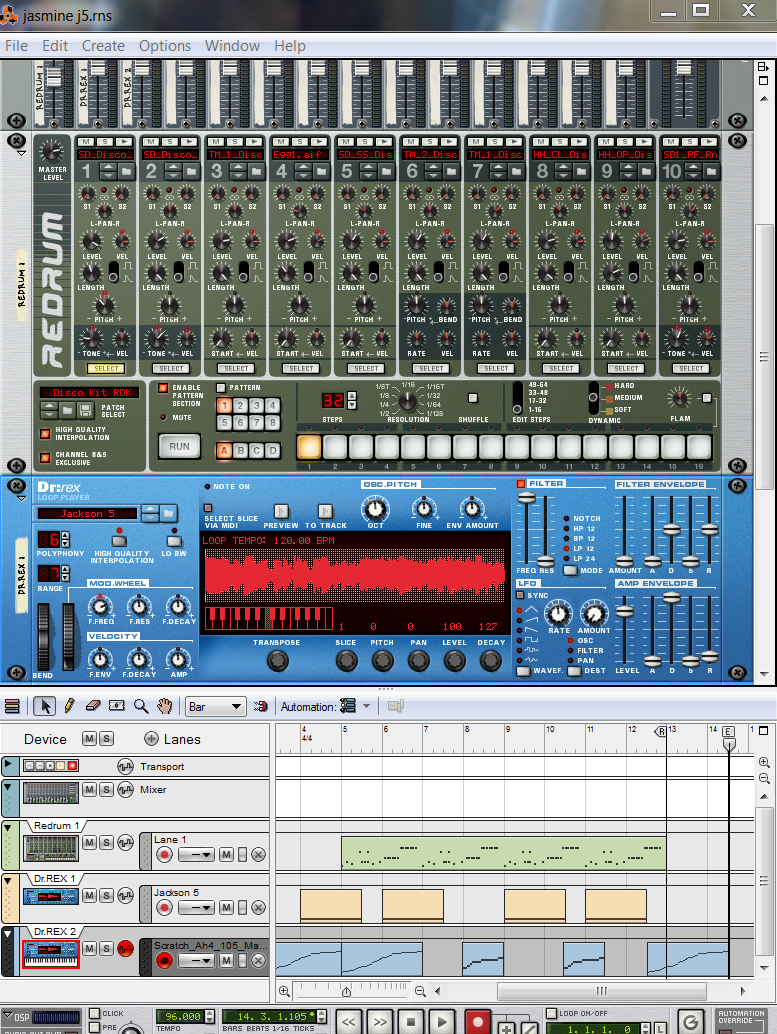Load sample for Redrum channel 1 folder icon
This screenshot has height=1034, width=777.
pos(126,171)
